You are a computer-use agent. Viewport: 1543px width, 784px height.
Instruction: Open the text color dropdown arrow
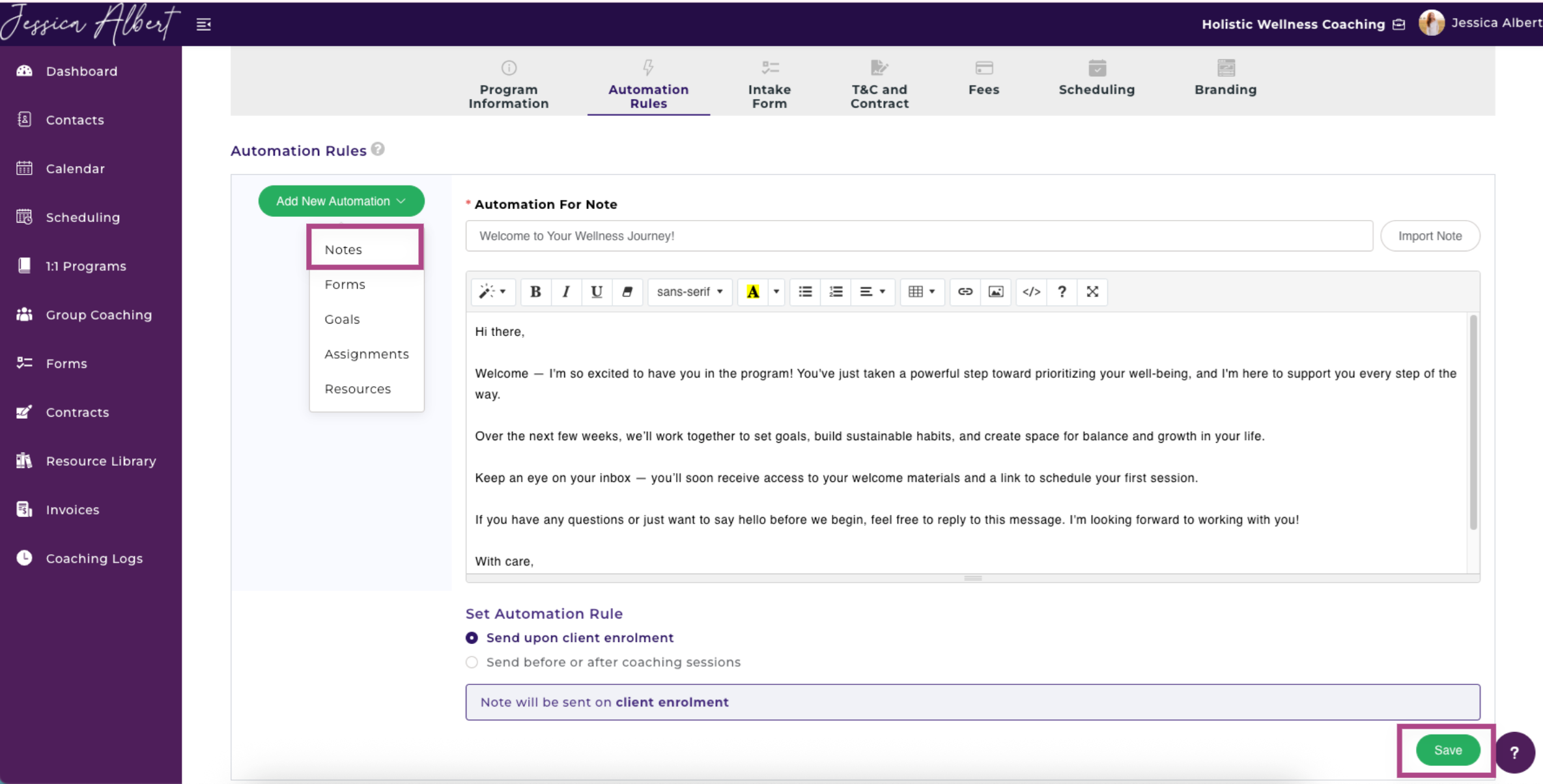coord(776,292)
